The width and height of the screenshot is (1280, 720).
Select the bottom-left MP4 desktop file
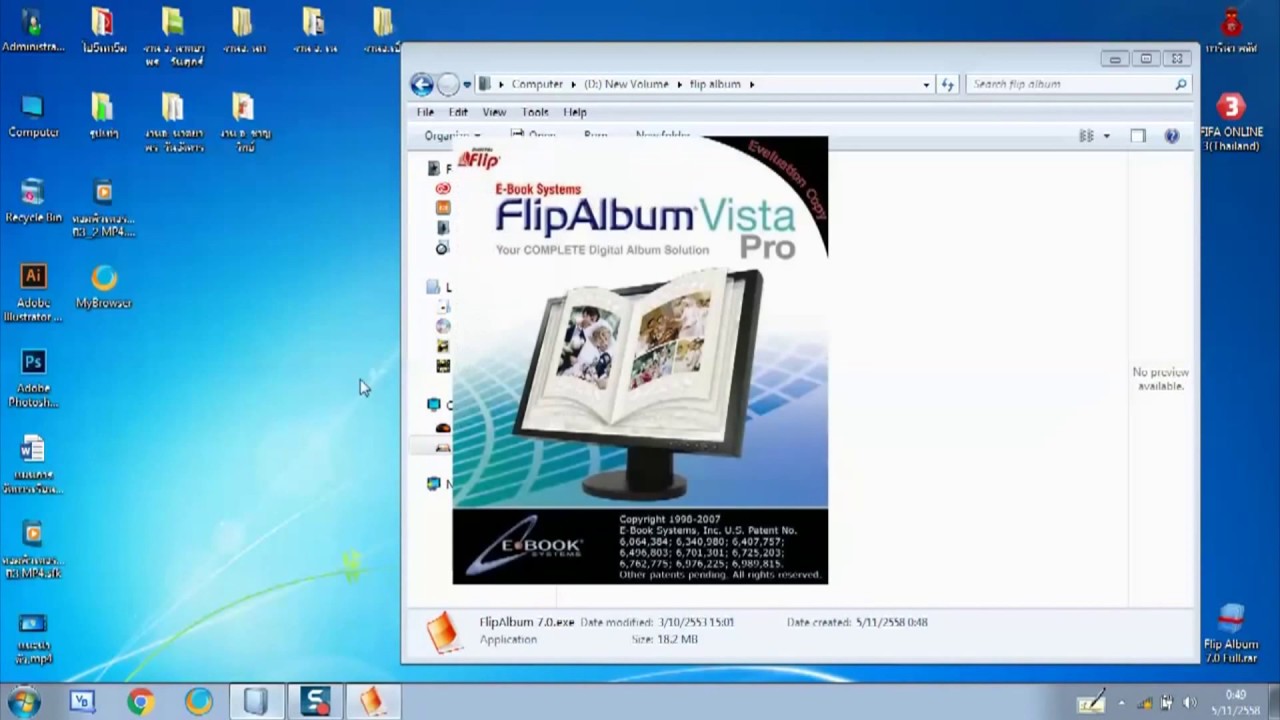pyautogui.click(x=33, y=637)
